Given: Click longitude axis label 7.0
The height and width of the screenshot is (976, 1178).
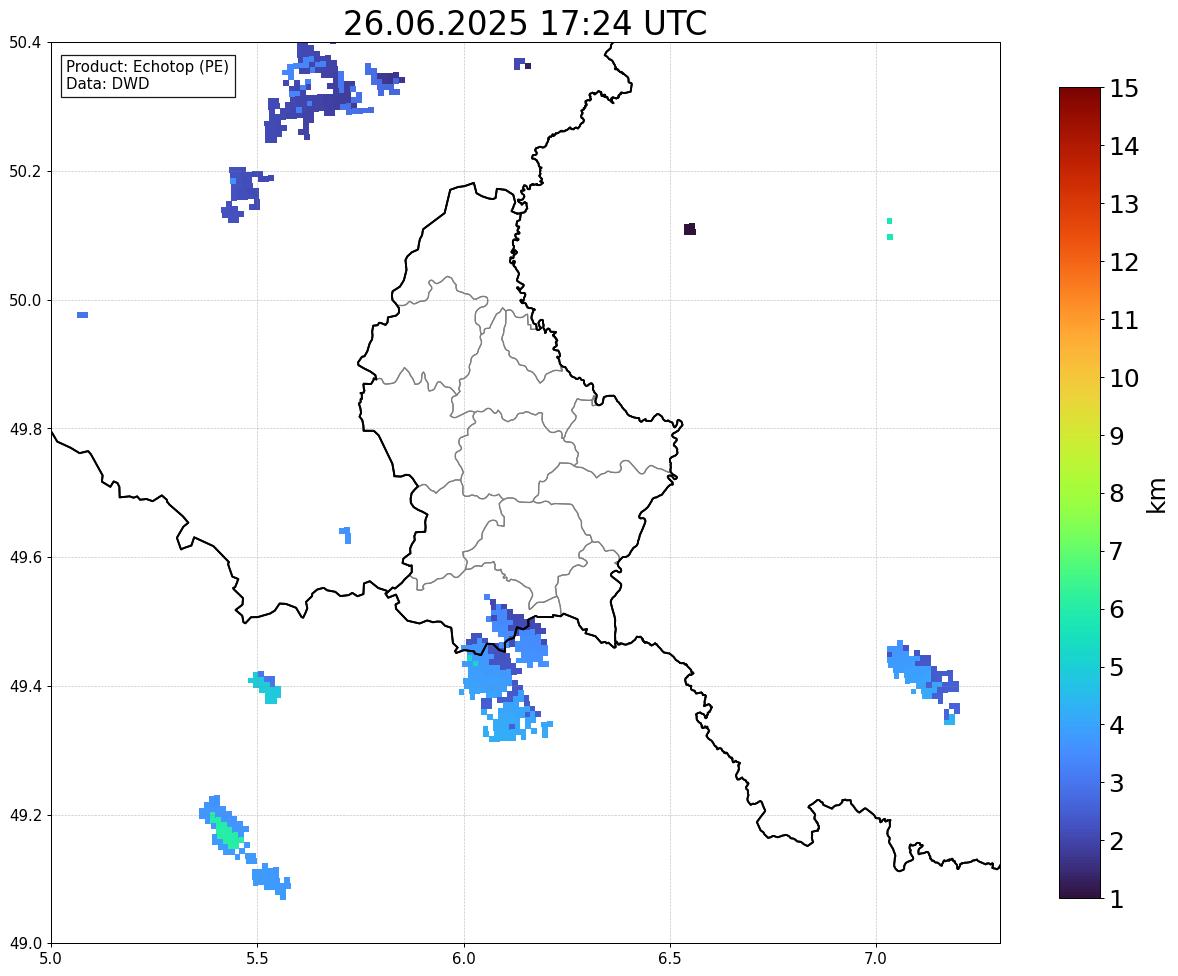Looking at the screenshot, I should point(876,959).
